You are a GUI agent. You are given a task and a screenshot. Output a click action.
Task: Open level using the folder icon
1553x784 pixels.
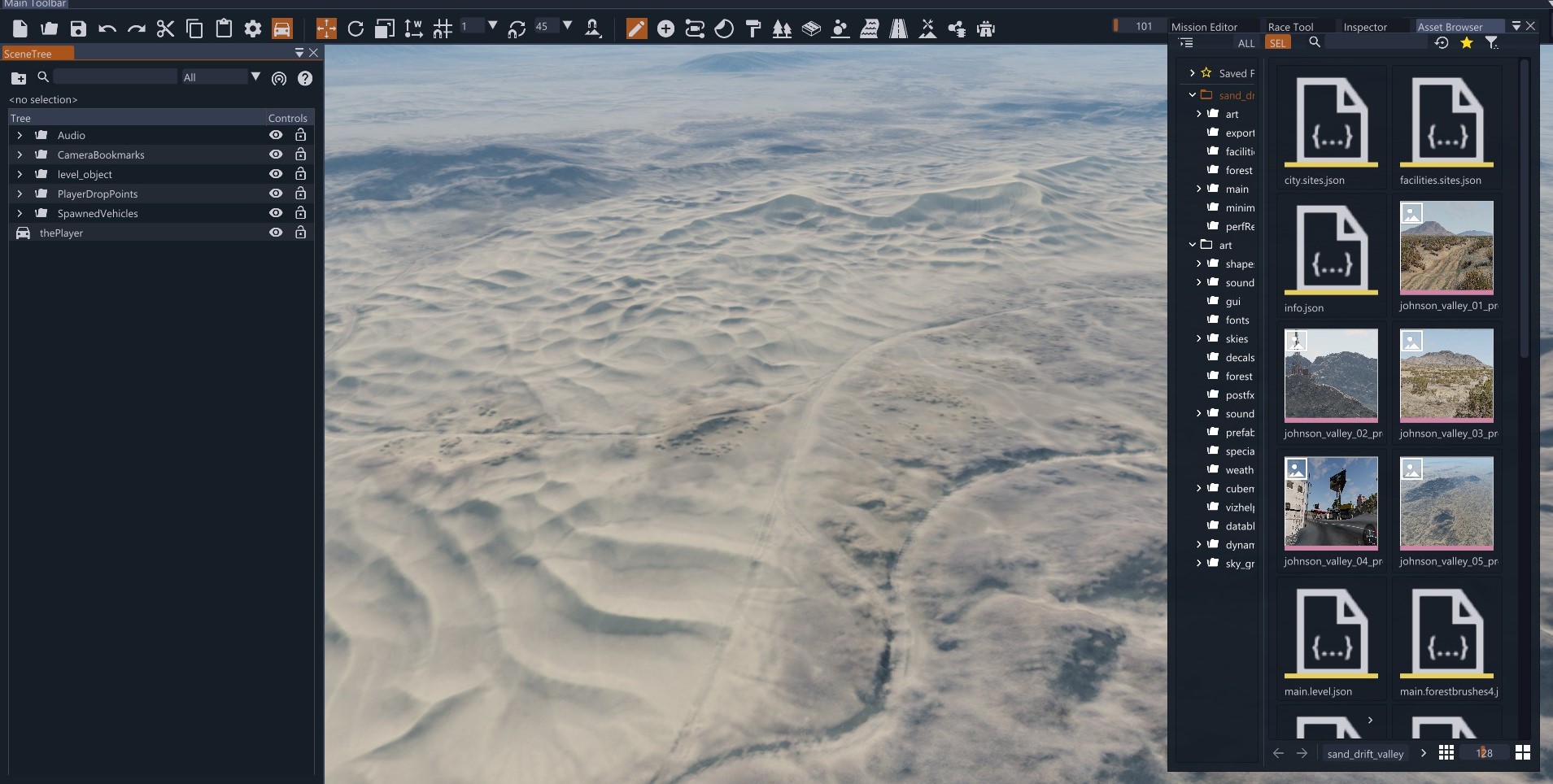(50, 29)
